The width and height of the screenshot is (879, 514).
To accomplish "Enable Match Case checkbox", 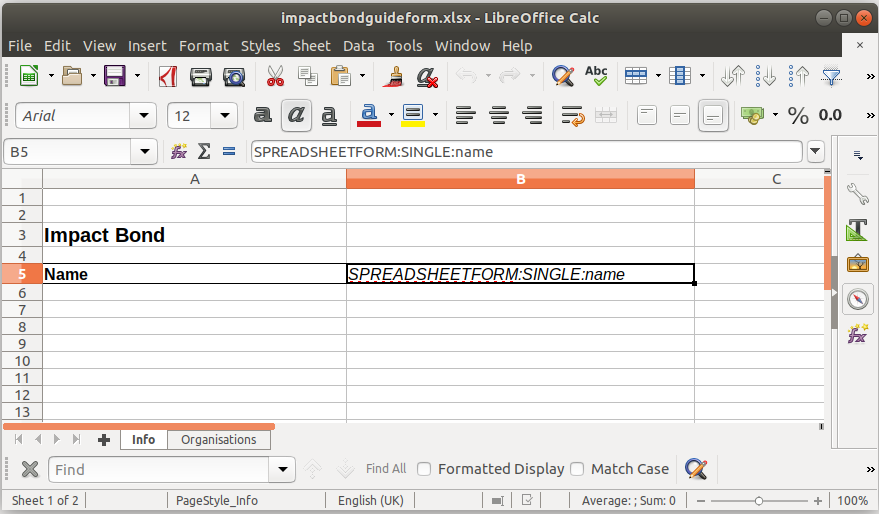I will [577, 469].
